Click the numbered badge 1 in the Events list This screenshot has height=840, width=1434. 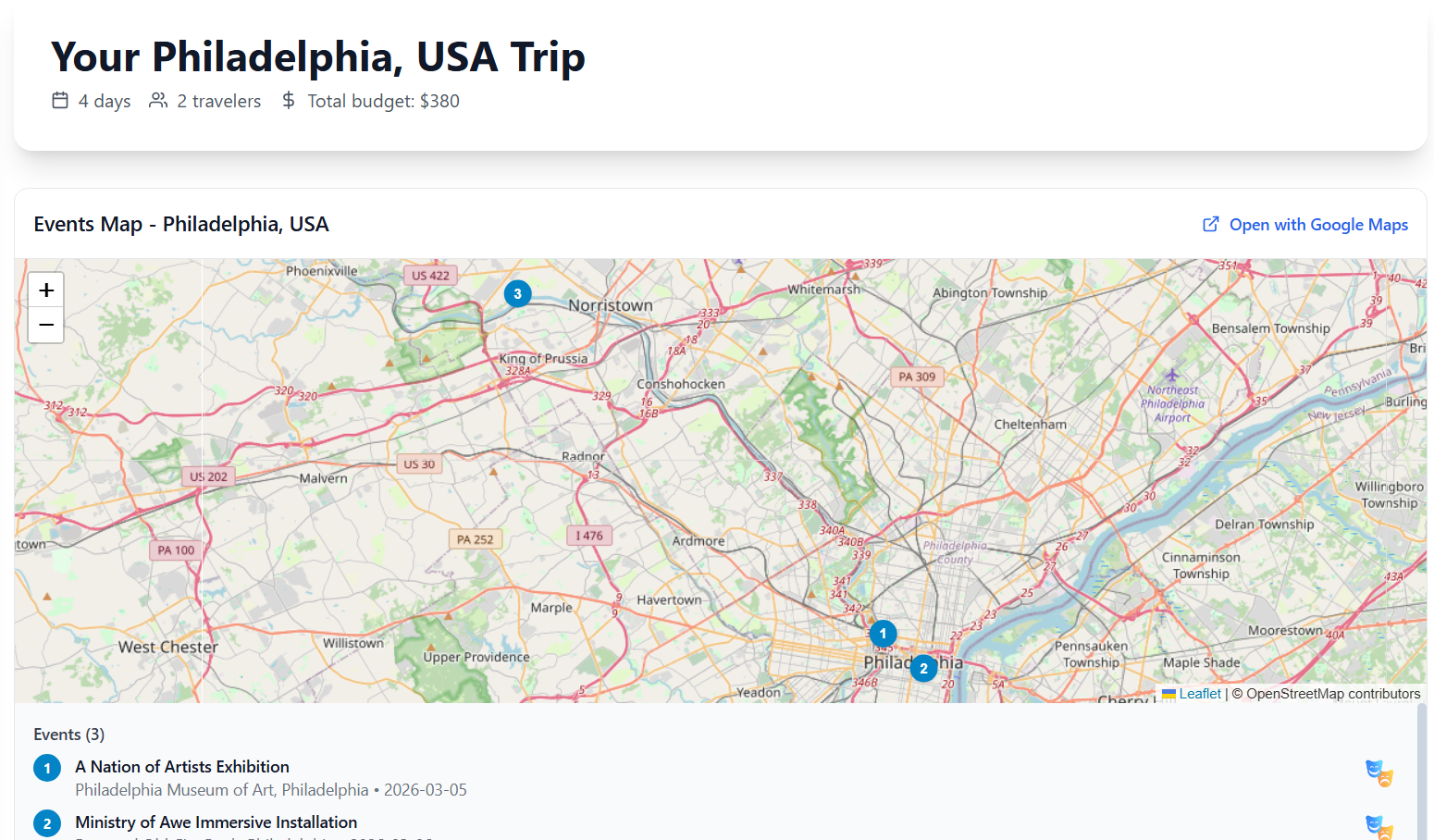pos(47,767)
